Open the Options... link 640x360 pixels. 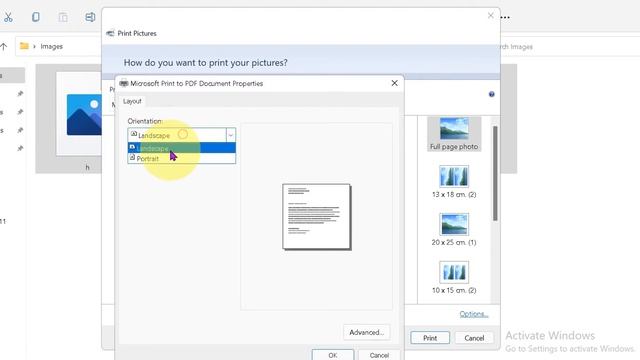point(474,314)
